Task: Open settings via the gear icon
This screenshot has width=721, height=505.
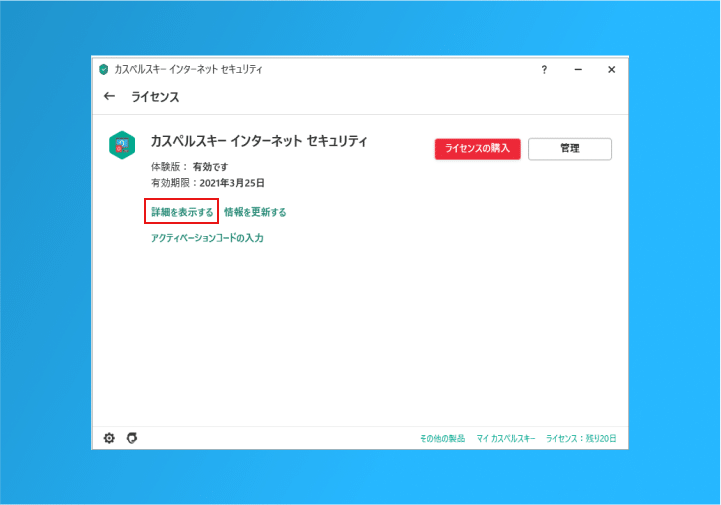Action: (x=109, y=438)
